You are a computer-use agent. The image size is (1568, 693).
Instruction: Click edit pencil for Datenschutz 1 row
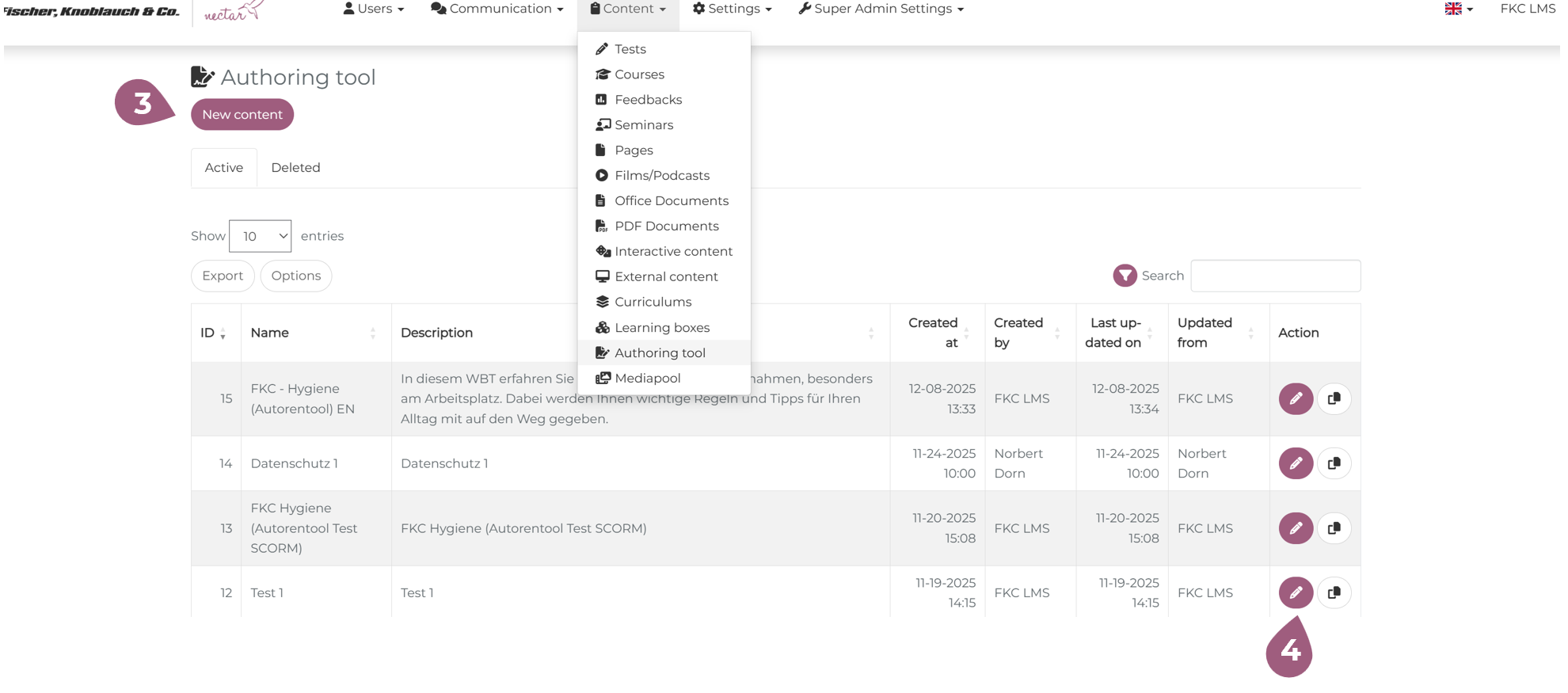click(1295, 463)
